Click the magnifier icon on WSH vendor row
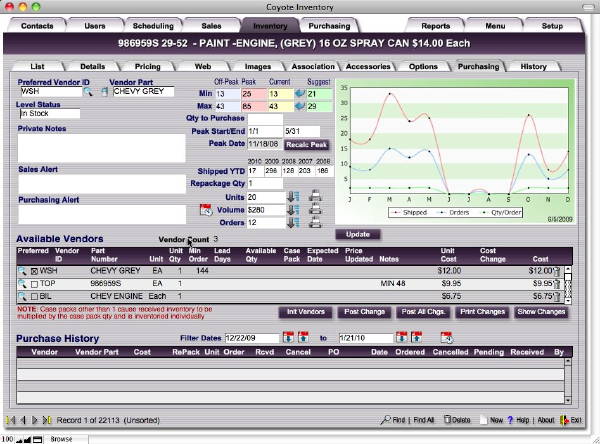 (22, 270)
